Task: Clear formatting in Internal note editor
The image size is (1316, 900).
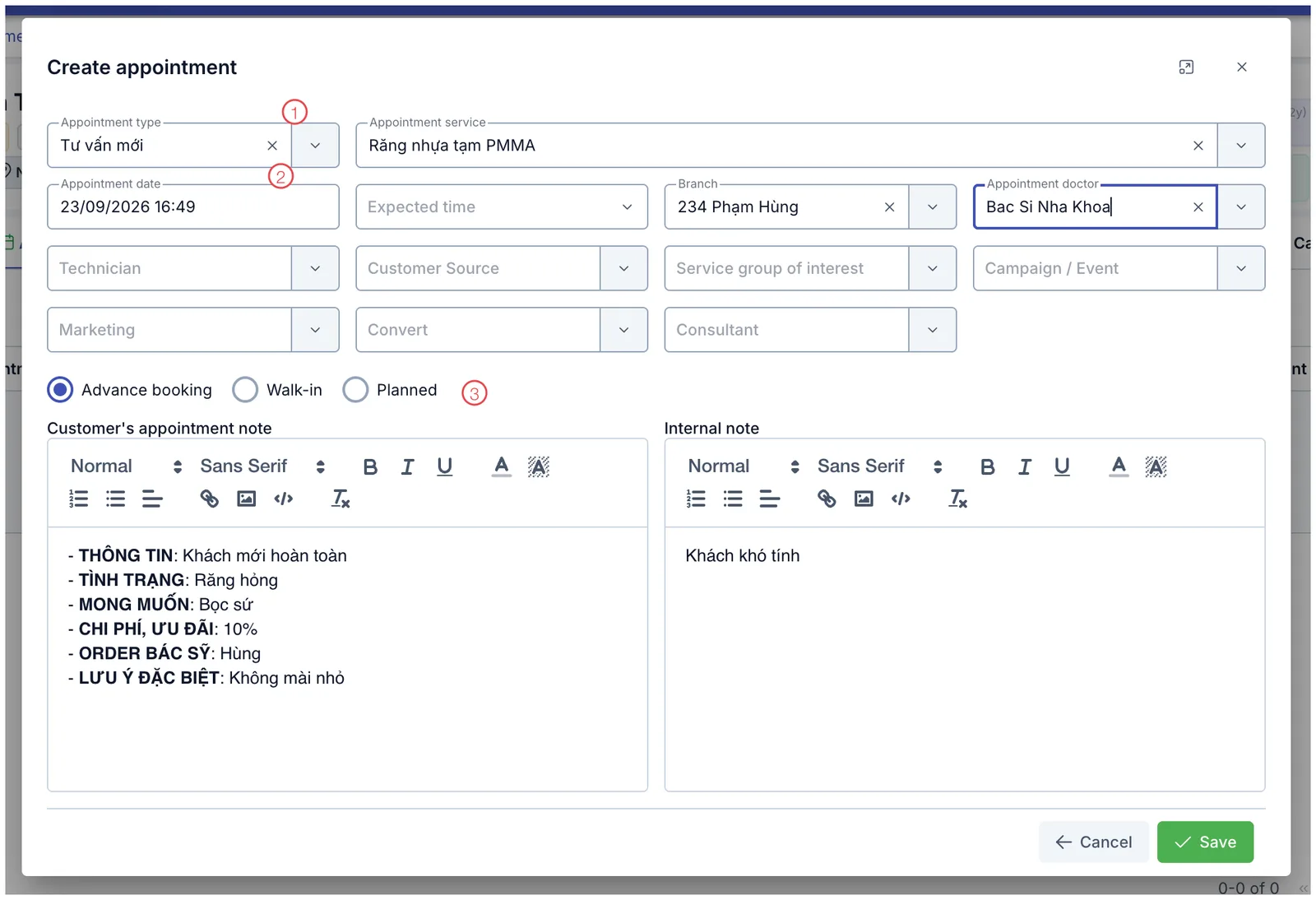Action: pyautogui.click(x=958, y=499)
